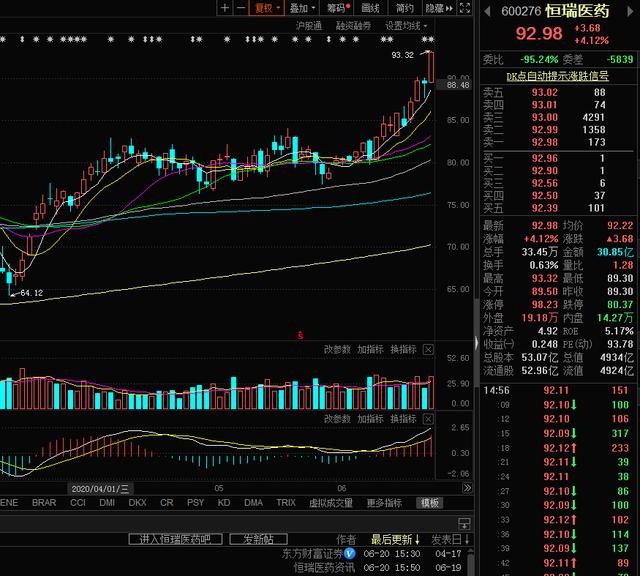Zoom in the K-line chart with plus
The width and height of the screenshot is (640, 576).
coord(224,8)
